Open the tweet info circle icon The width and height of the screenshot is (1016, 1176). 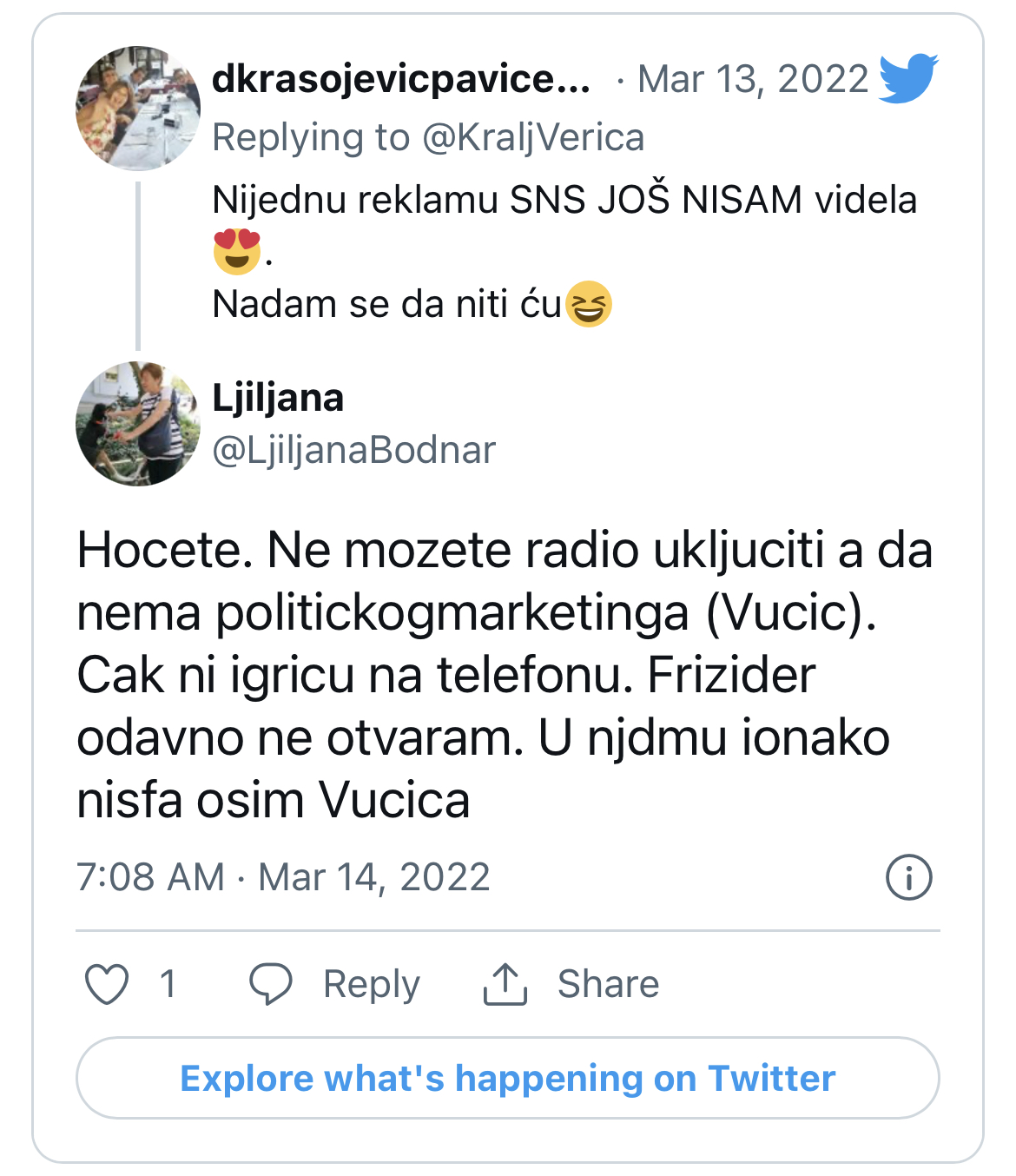pos(908,876)
